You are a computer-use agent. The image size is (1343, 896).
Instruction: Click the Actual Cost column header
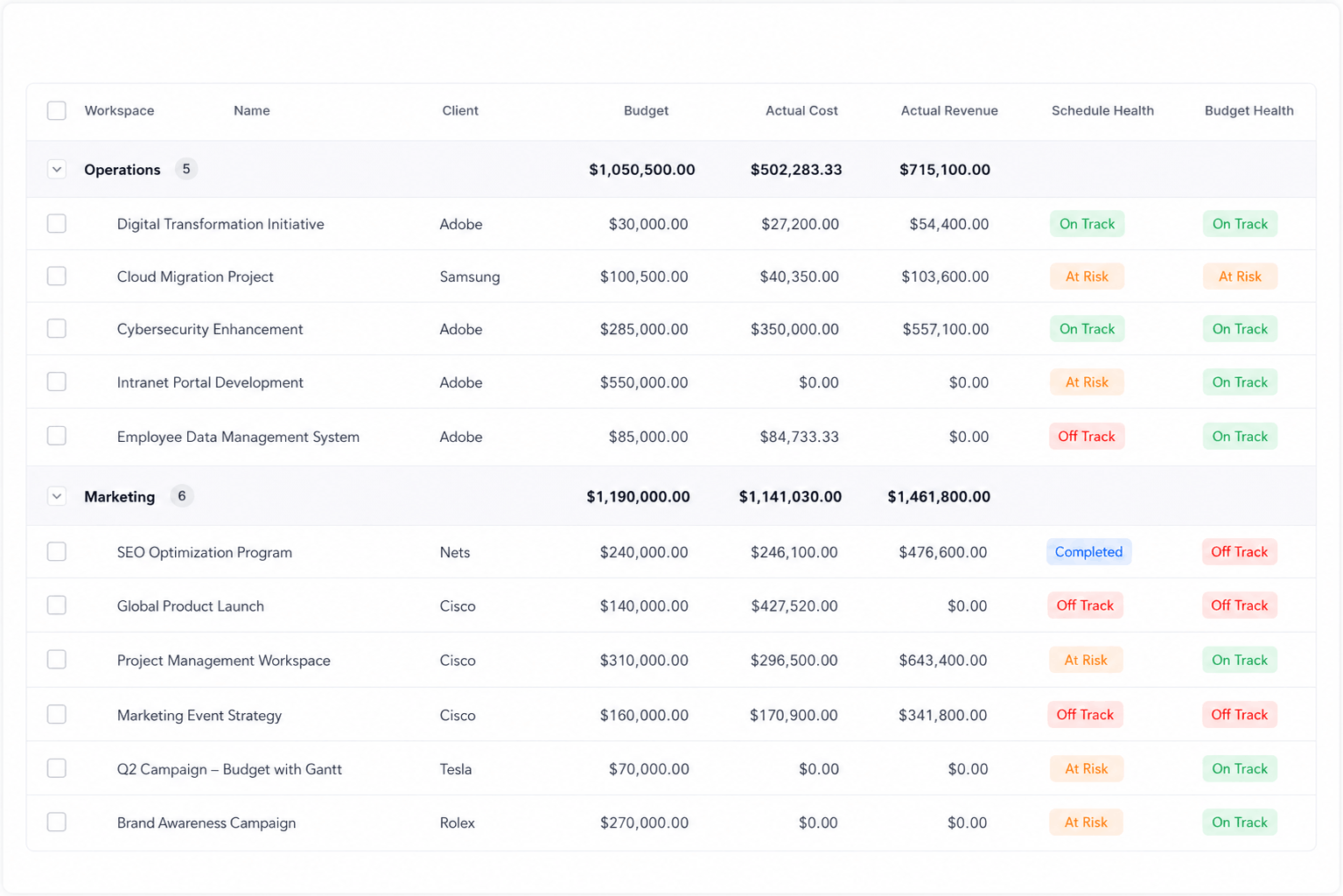[801, 110]
